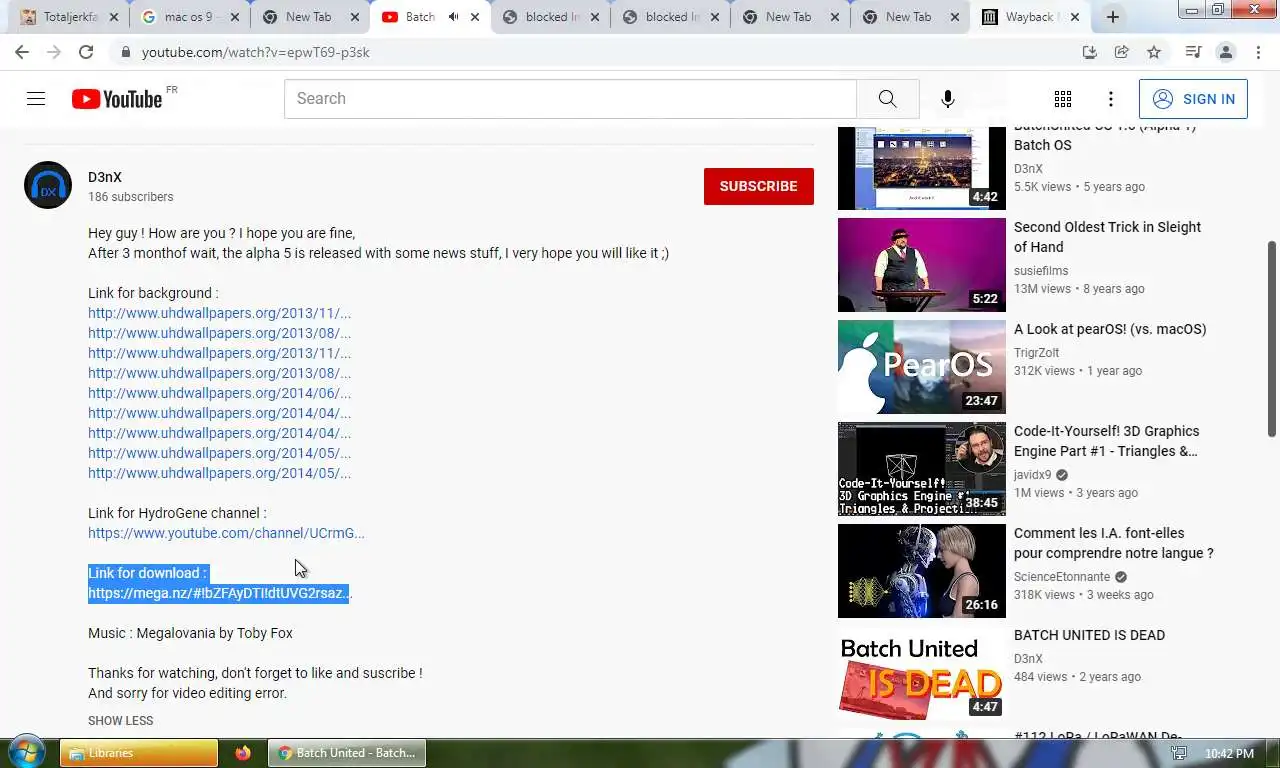Open a new tab with the plus button
Screen dimensions: 1280x768
(x=1113, y=17)
